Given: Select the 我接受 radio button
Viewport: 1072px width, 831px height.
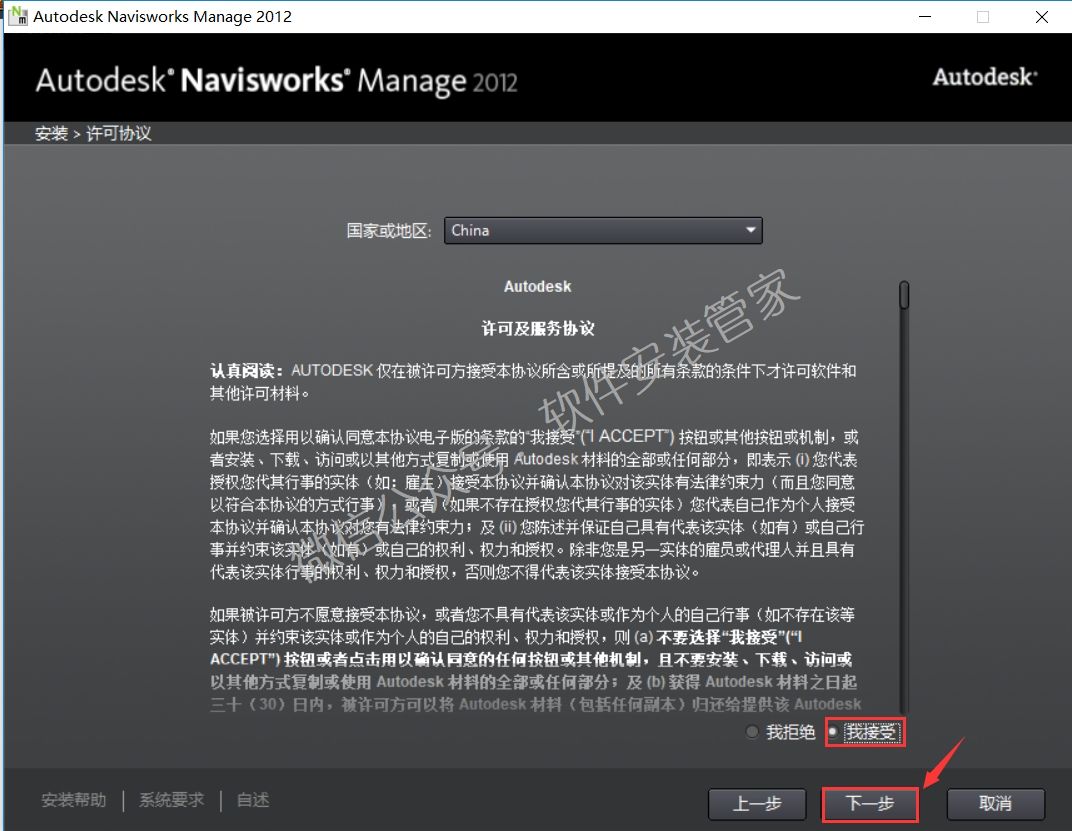Looking at the screenshot, I should (x=833, y=733).
